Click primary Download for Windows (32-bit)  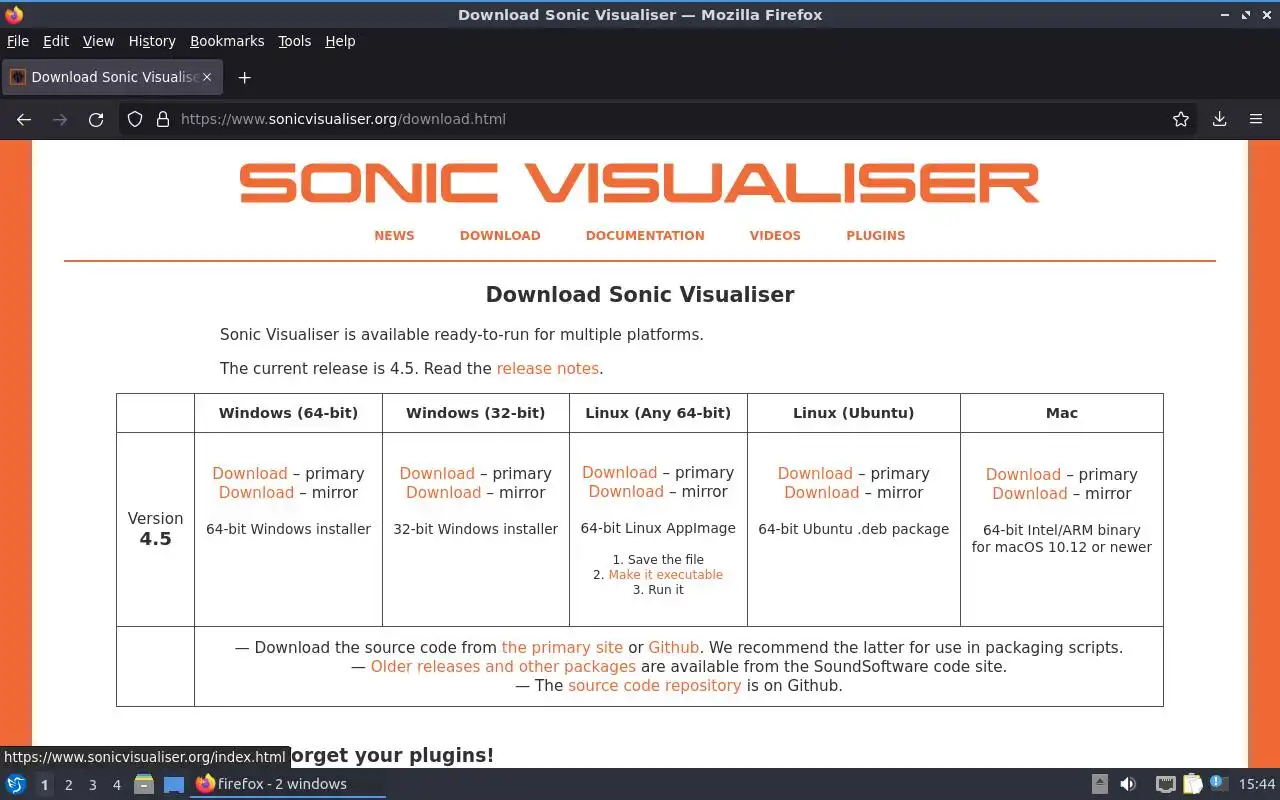tap(437, 474)
